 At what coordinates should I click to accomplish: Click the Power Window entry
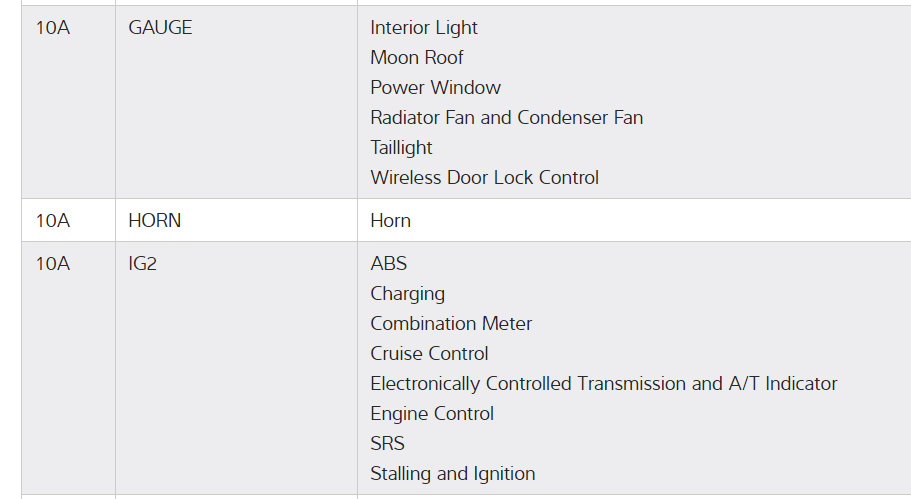point(435,88)
